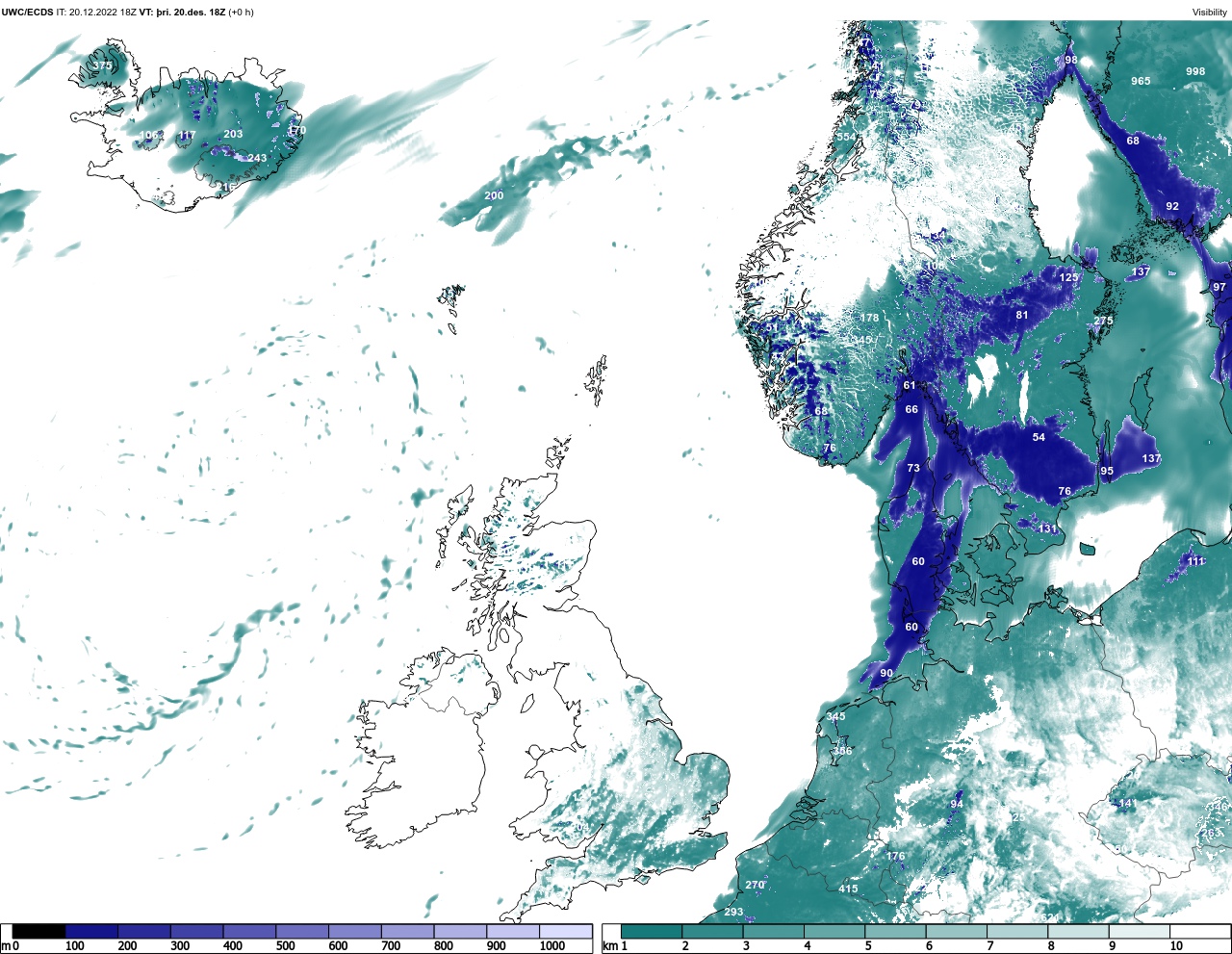The width and height of the screenshot is (1232, 954).
Task: Click the 2–3 km teal legend swatch
Action: (x=712, y=931)
